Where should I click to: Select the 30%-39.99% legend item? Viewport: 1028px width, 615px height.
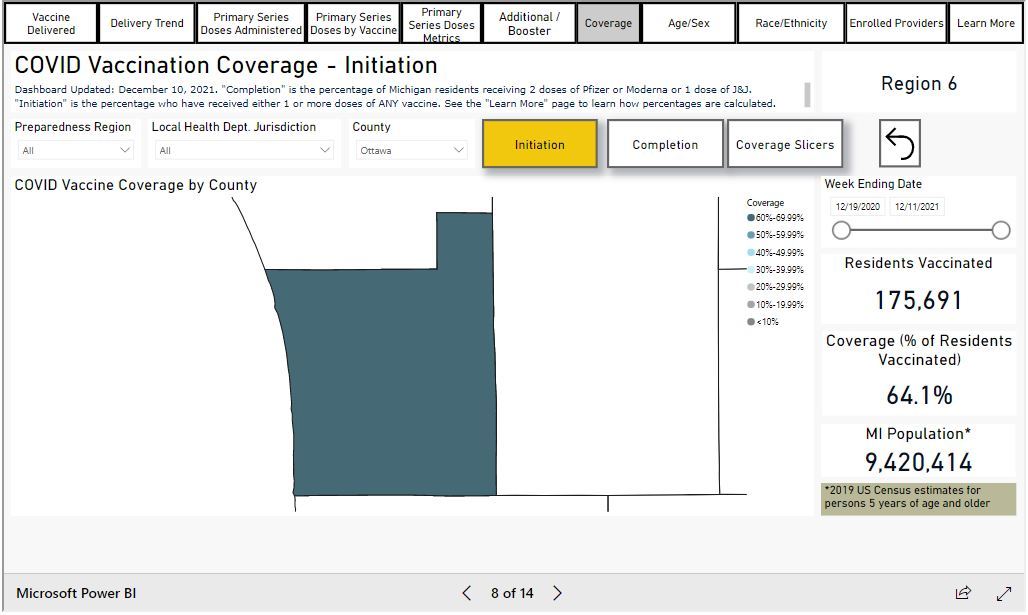click(x=778, y=270)
